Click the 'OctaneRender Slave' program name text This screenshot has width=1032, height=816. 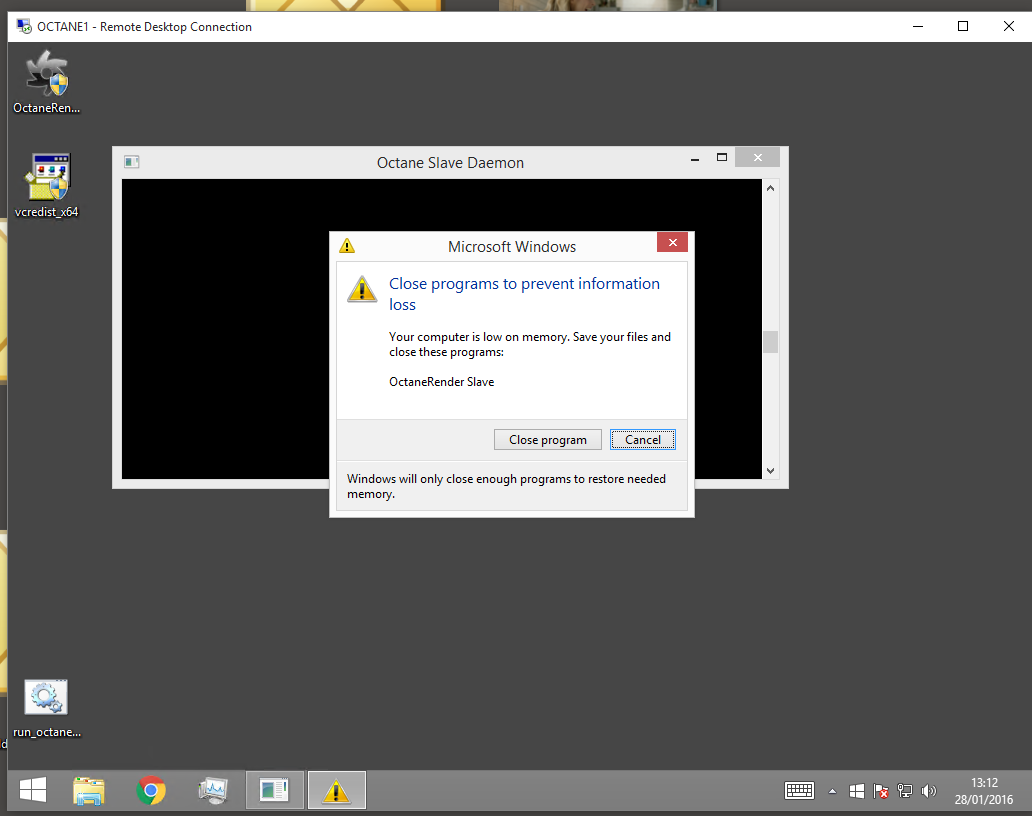[441, 382]
